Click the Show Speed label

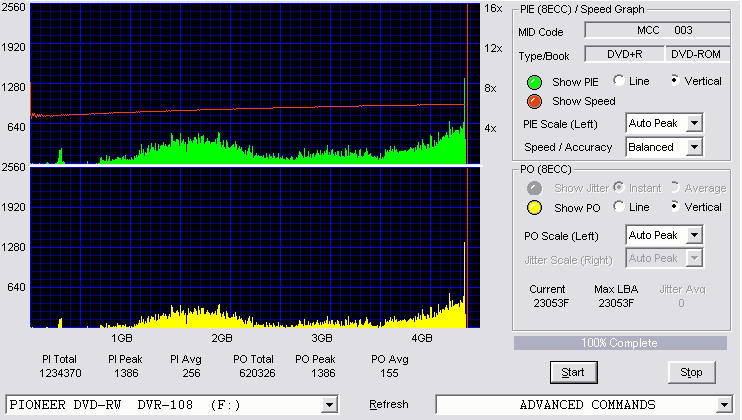583,101
